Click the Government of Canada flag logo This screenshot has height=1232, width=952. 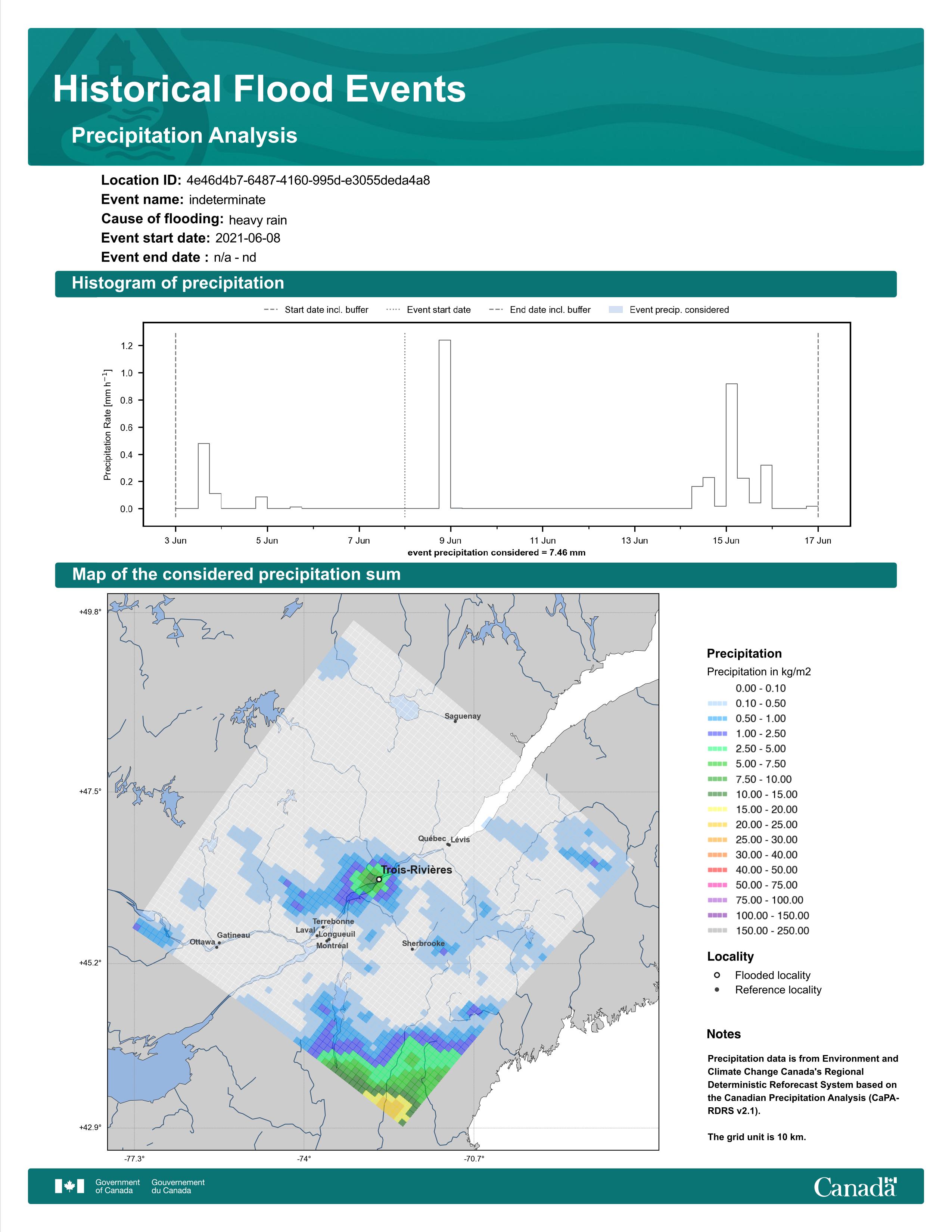click(x=69, y=1186)
